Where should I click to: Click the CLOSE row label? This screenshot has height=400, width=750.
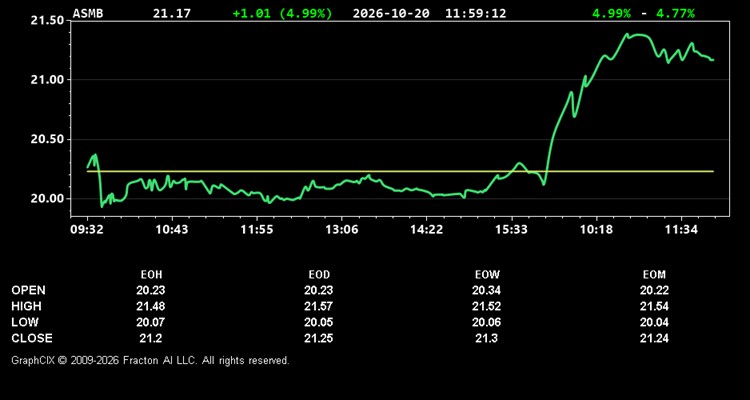[32, 338]
